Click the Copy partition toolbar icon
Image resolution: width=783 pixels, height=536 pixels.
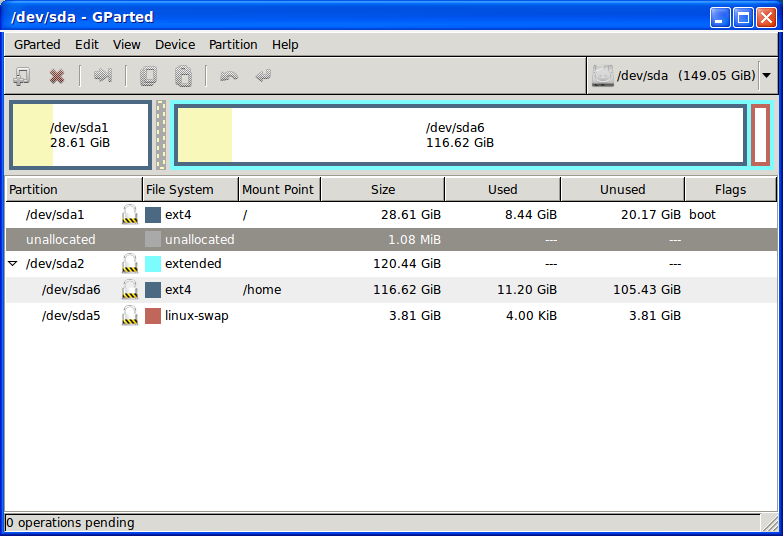click(x=149, y=76)
